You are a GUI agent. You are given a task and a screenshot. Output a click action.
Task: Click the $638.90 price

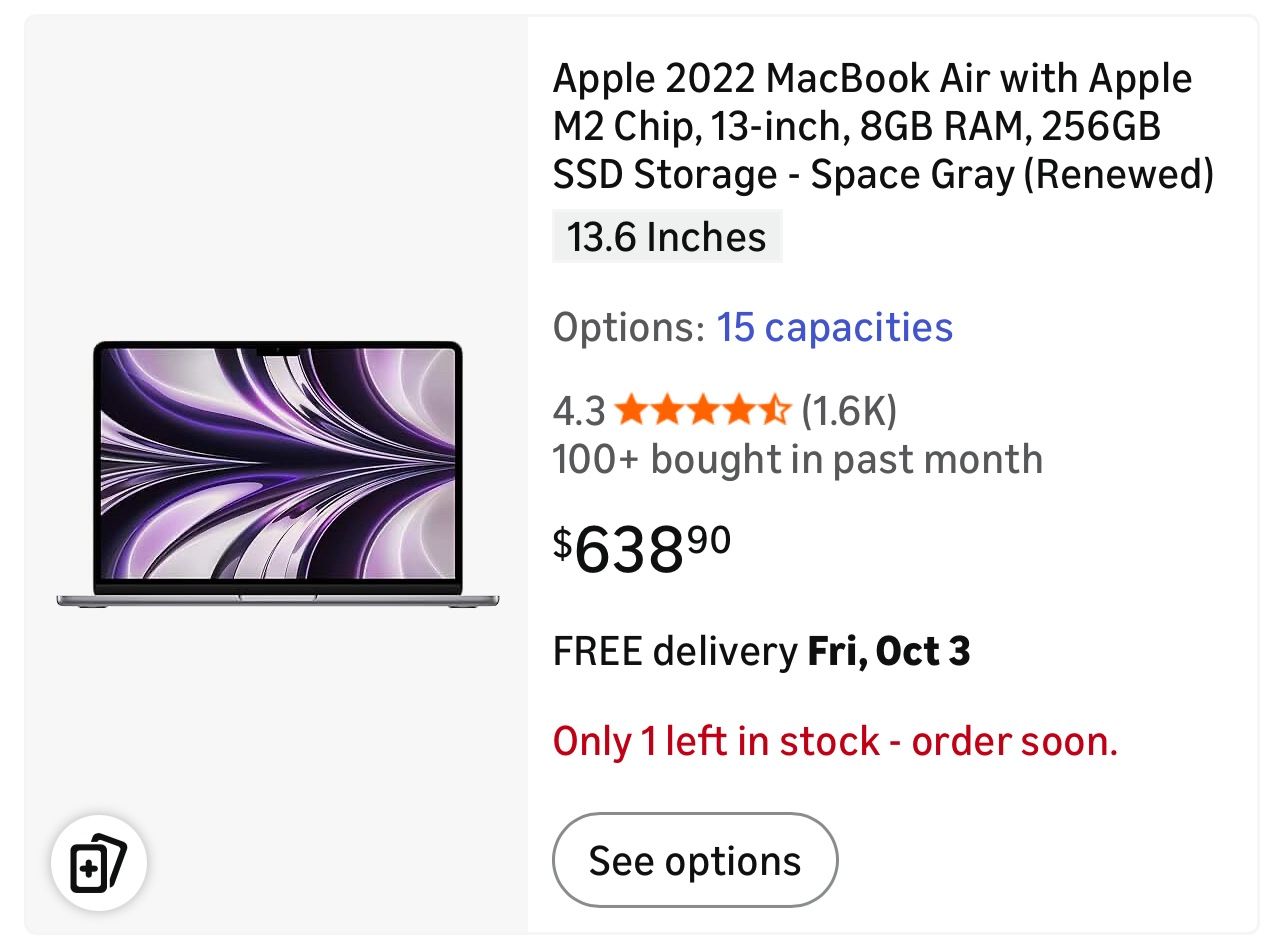click(642, 548)
